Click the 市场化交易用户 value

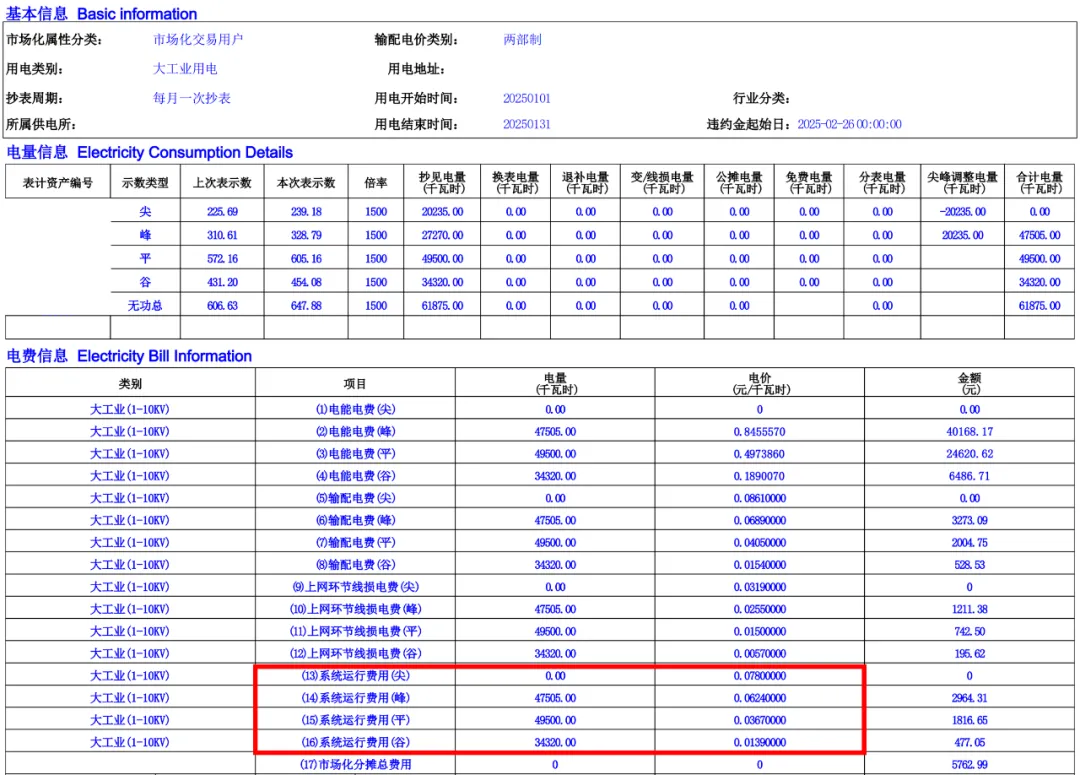pyautogui.click(x=198, y=40)
